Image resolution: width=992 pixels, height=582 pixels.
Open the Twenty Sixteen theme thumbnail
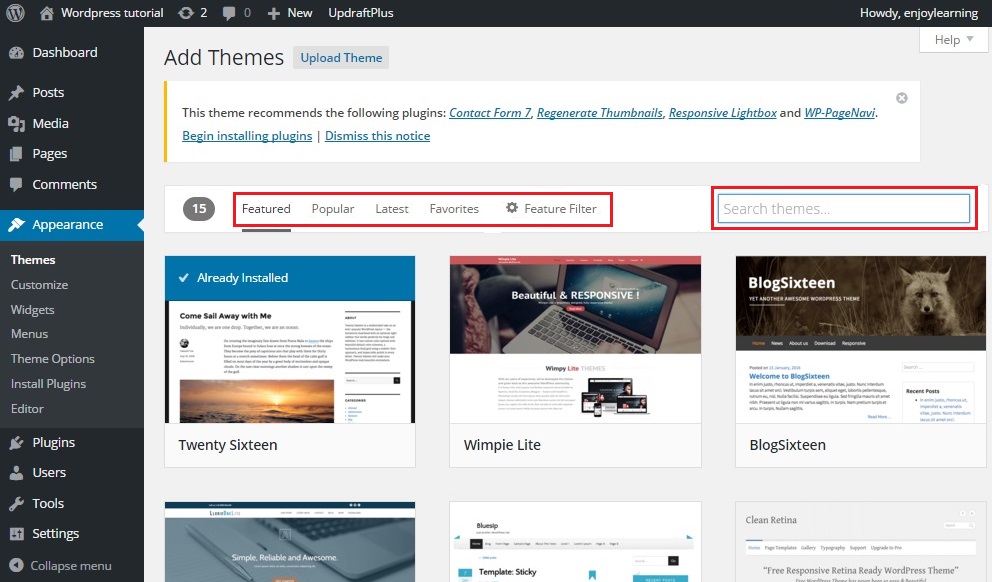[290, 340]
